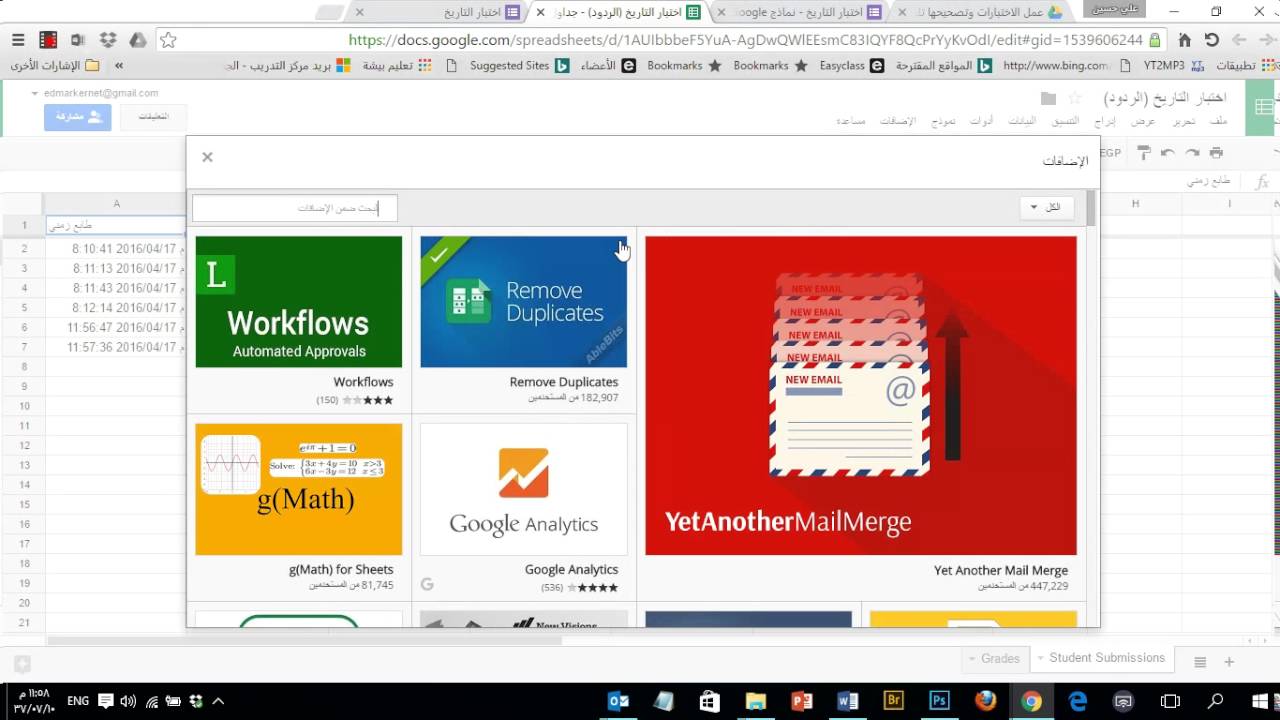Select cell with timestamp 11:57:36
This screenshot has height=720, width=1280.
(116, 347)
